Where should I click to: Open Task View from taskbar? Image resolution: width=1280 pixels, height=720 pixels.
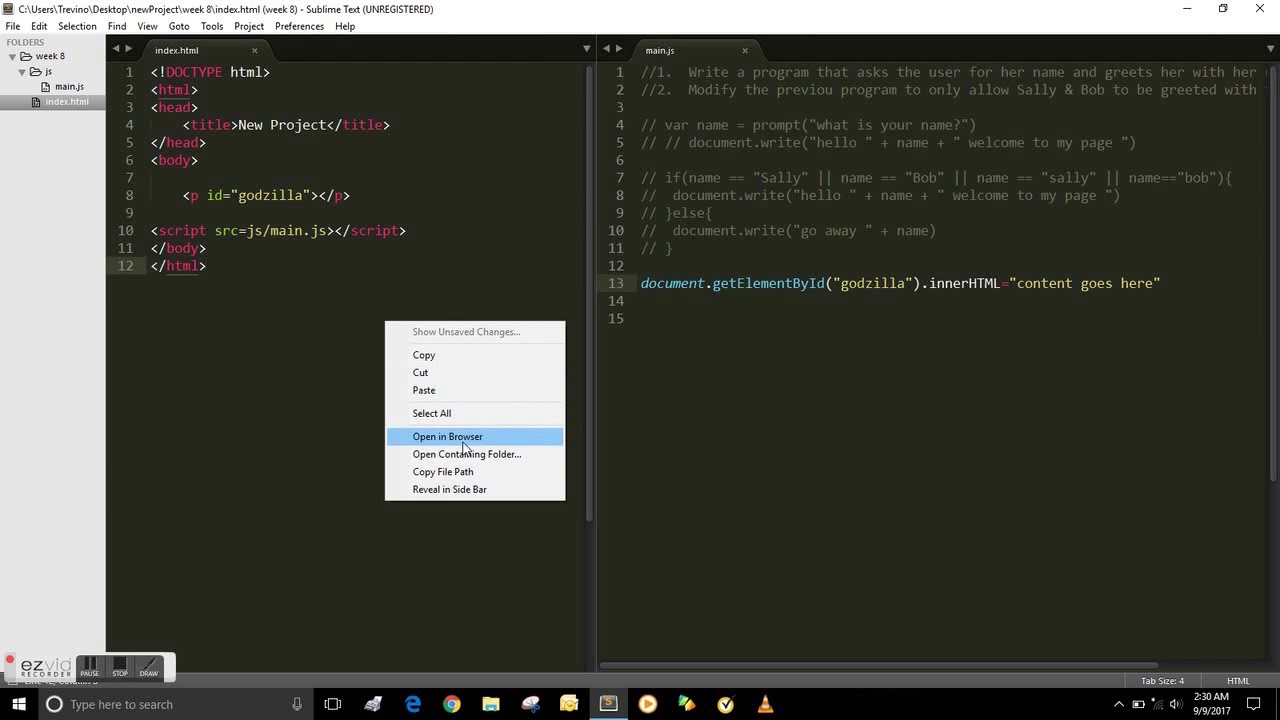point(333,704)
